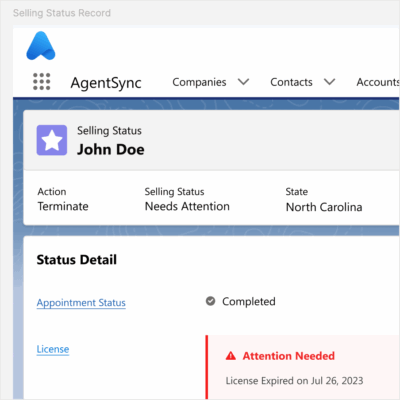Click the John Doe record name
Image resolution: width=400 pixels, height=400 pixels.
pos(111,149)
